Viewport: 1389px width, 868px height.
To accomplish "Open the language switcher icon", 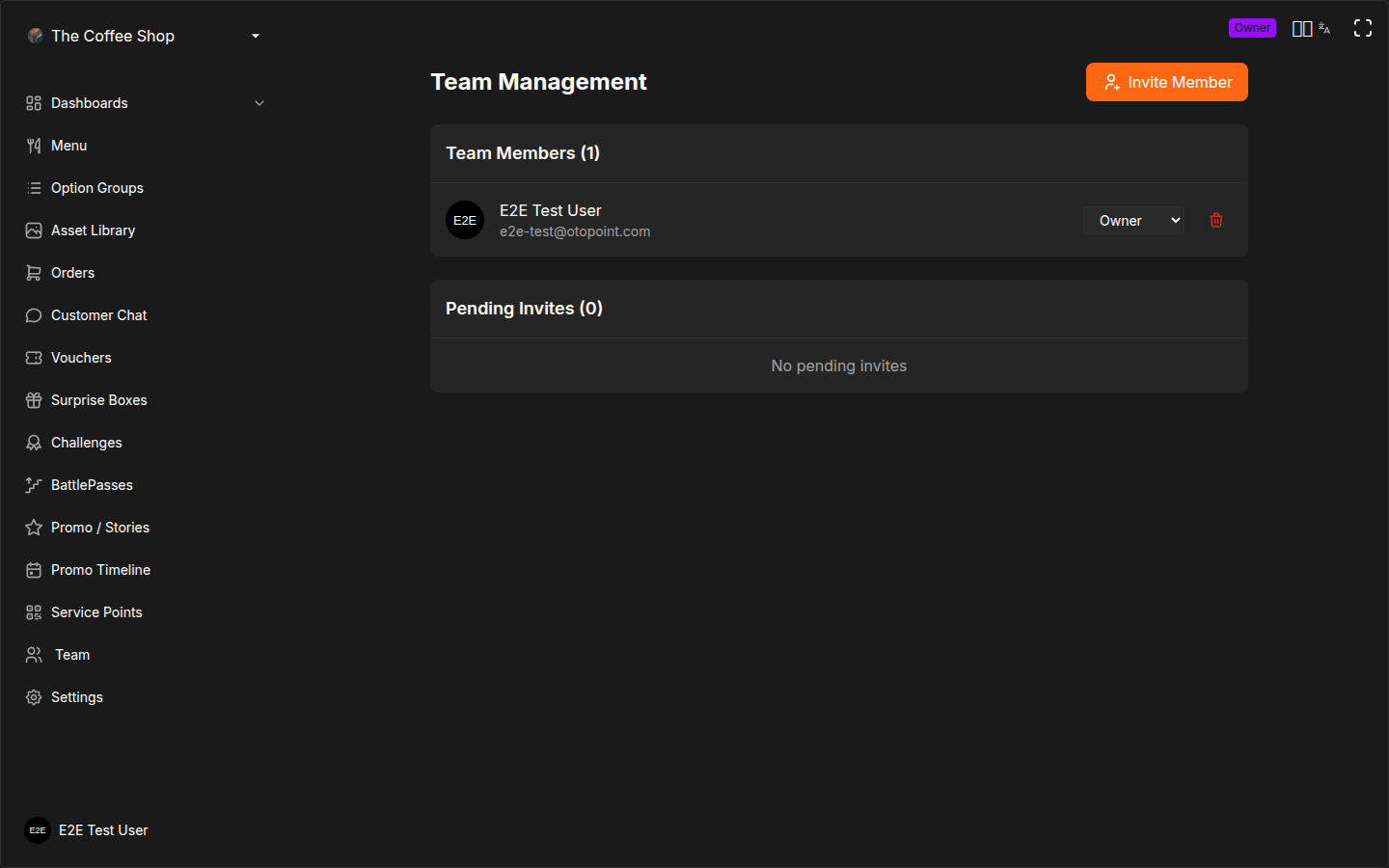I will pyautogui.click(x=1323, y=28).
